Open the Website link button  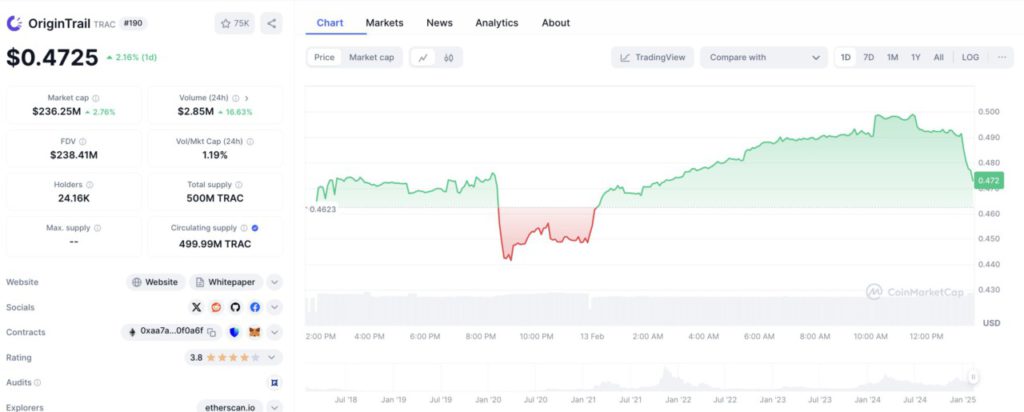155,282
